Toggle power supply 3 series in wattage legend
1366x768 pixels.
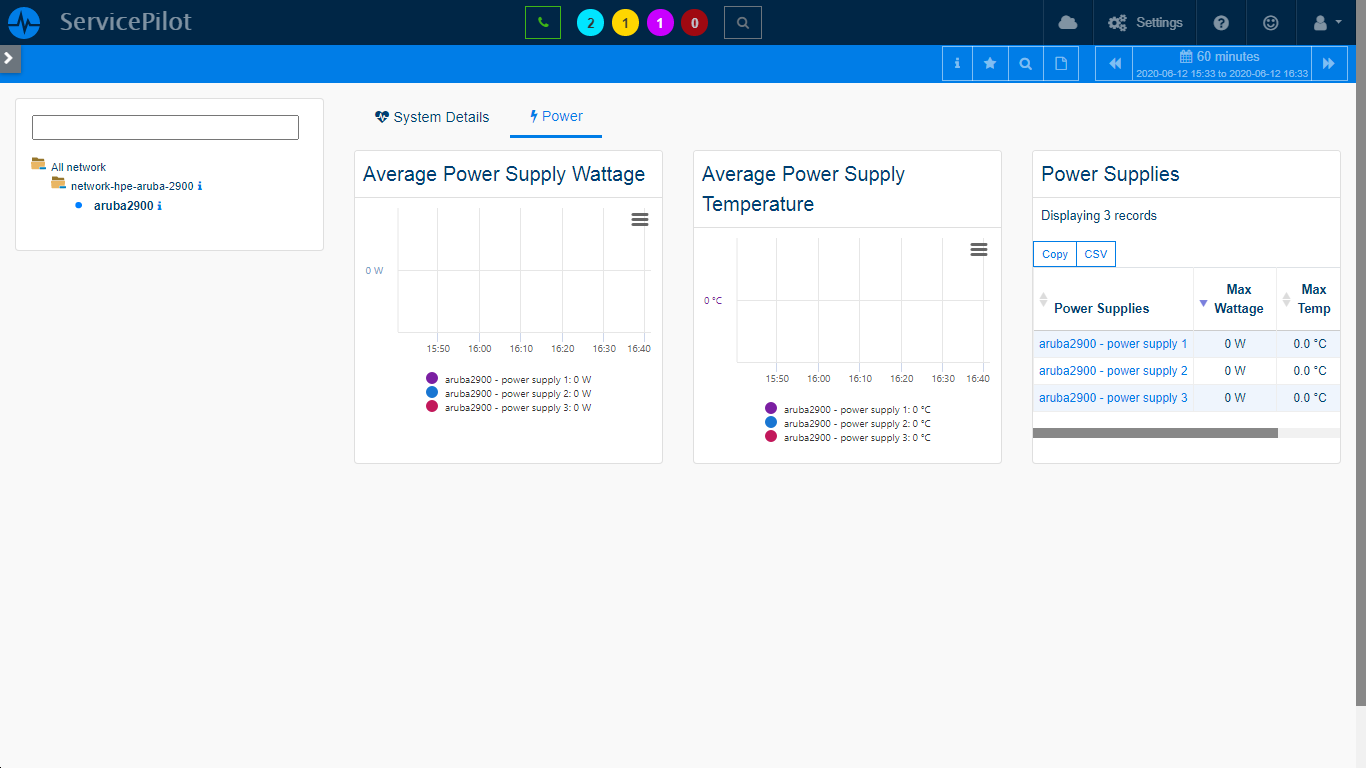pyautogui.click(x=517, y=407)
